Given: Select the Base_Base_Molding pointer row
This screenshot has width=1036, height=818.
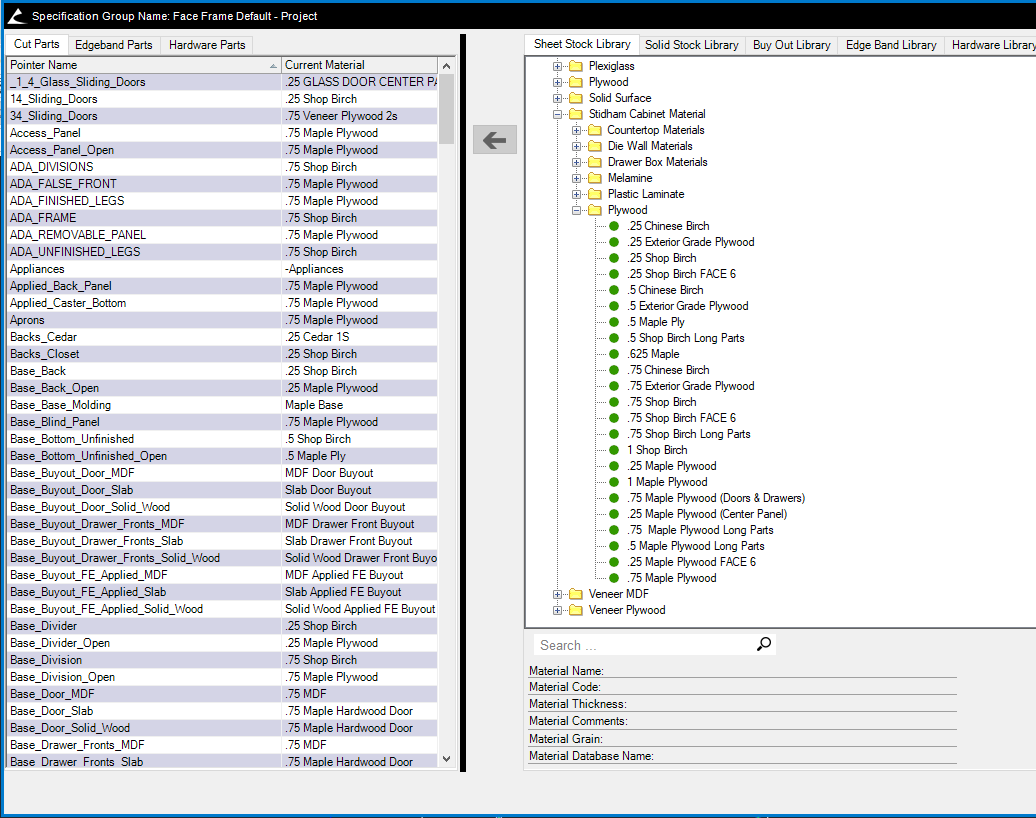Looking at the screenshot, I should coord(222,405).
